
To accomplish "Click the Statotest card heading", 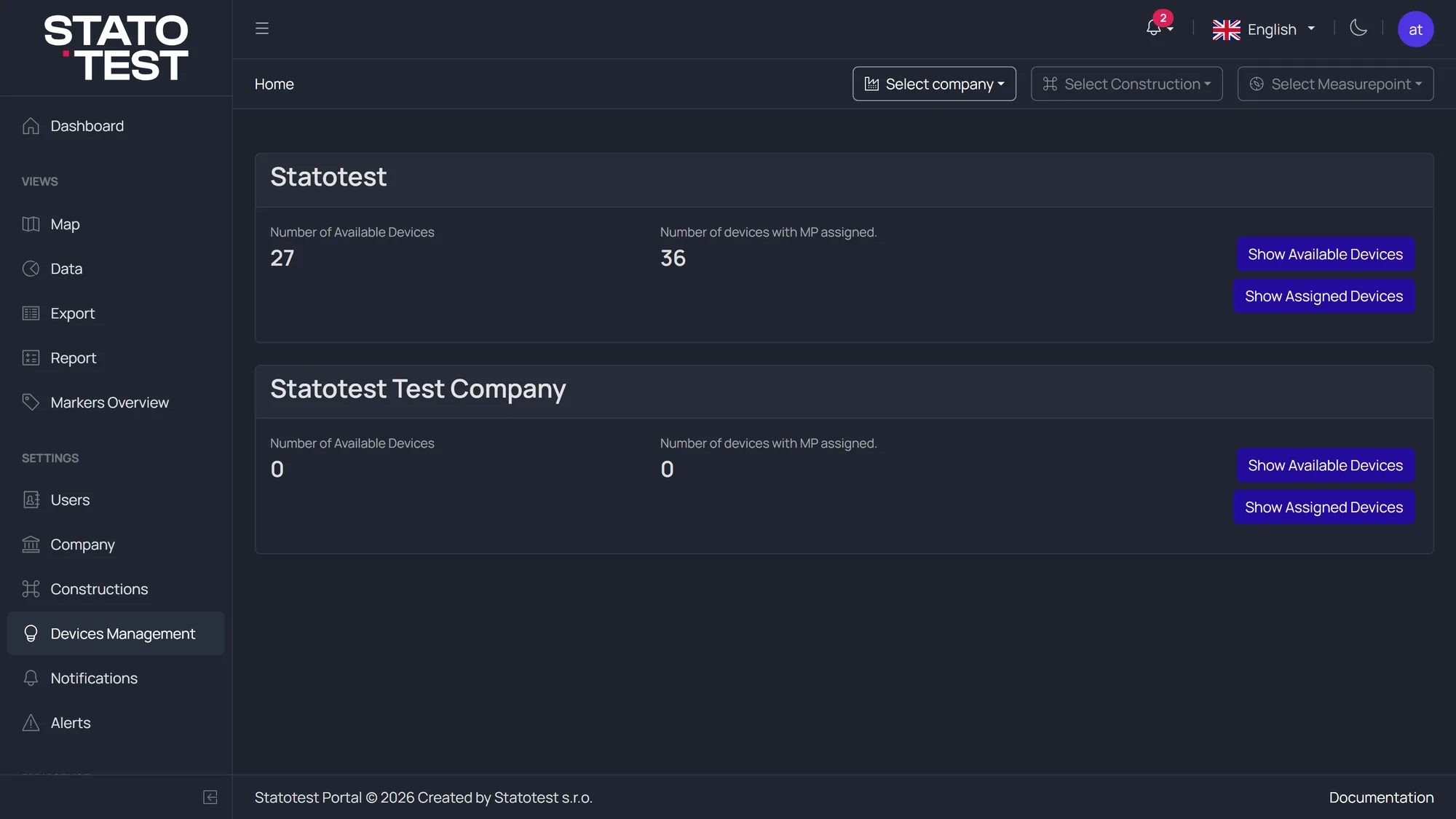I will [328, 177].
